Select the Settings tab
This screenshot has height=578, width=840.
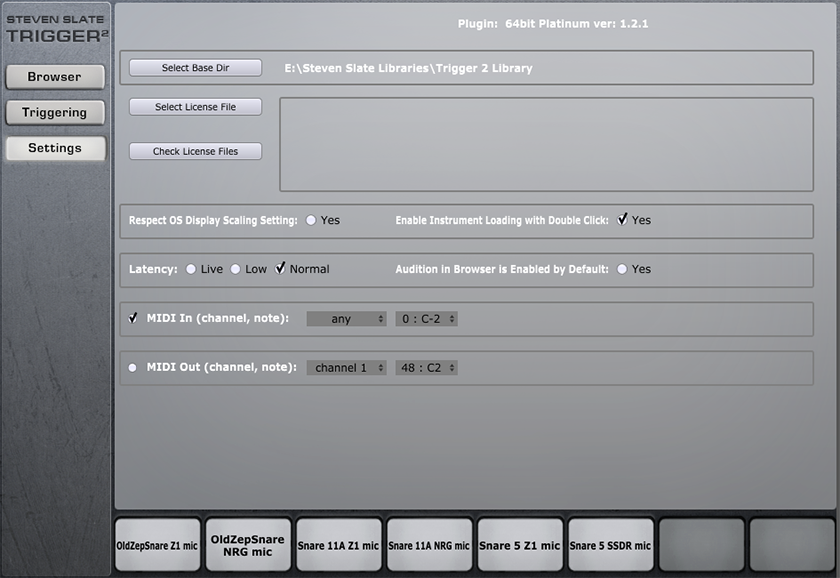point(55,148)
